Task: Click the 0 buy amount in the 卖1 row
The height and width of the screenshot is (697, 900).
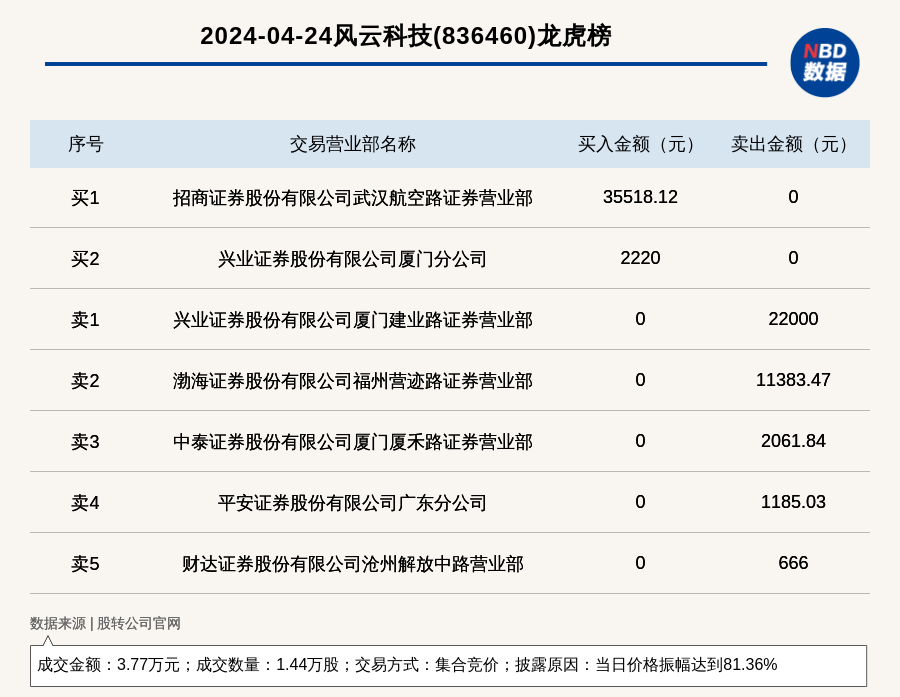Action: click(x=640, y=319)
